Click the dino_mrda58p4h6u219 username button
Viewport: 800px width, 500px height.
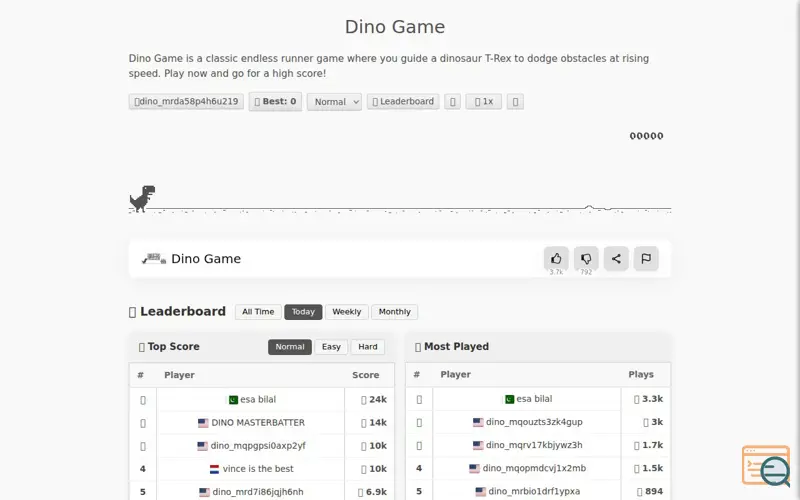tap(186, 102)
